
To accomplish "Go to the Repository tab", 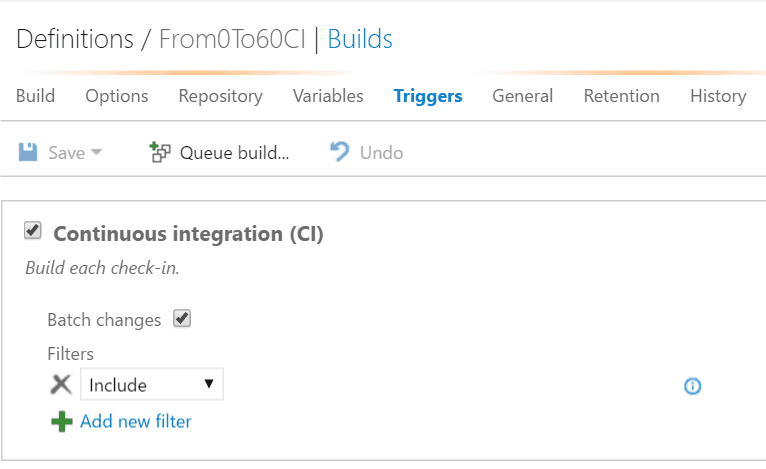I will coord(220,96).
